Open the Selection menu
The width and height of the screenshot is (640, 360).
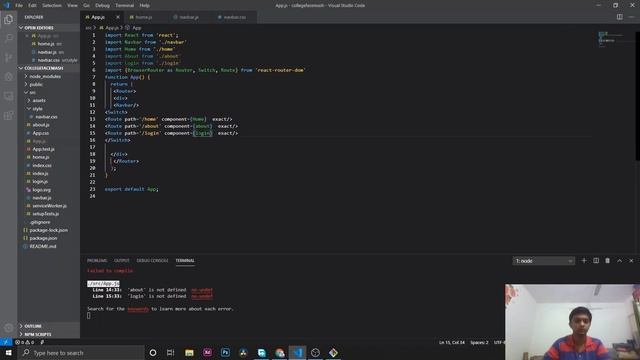pyautogui.click(x=52, y=5)
